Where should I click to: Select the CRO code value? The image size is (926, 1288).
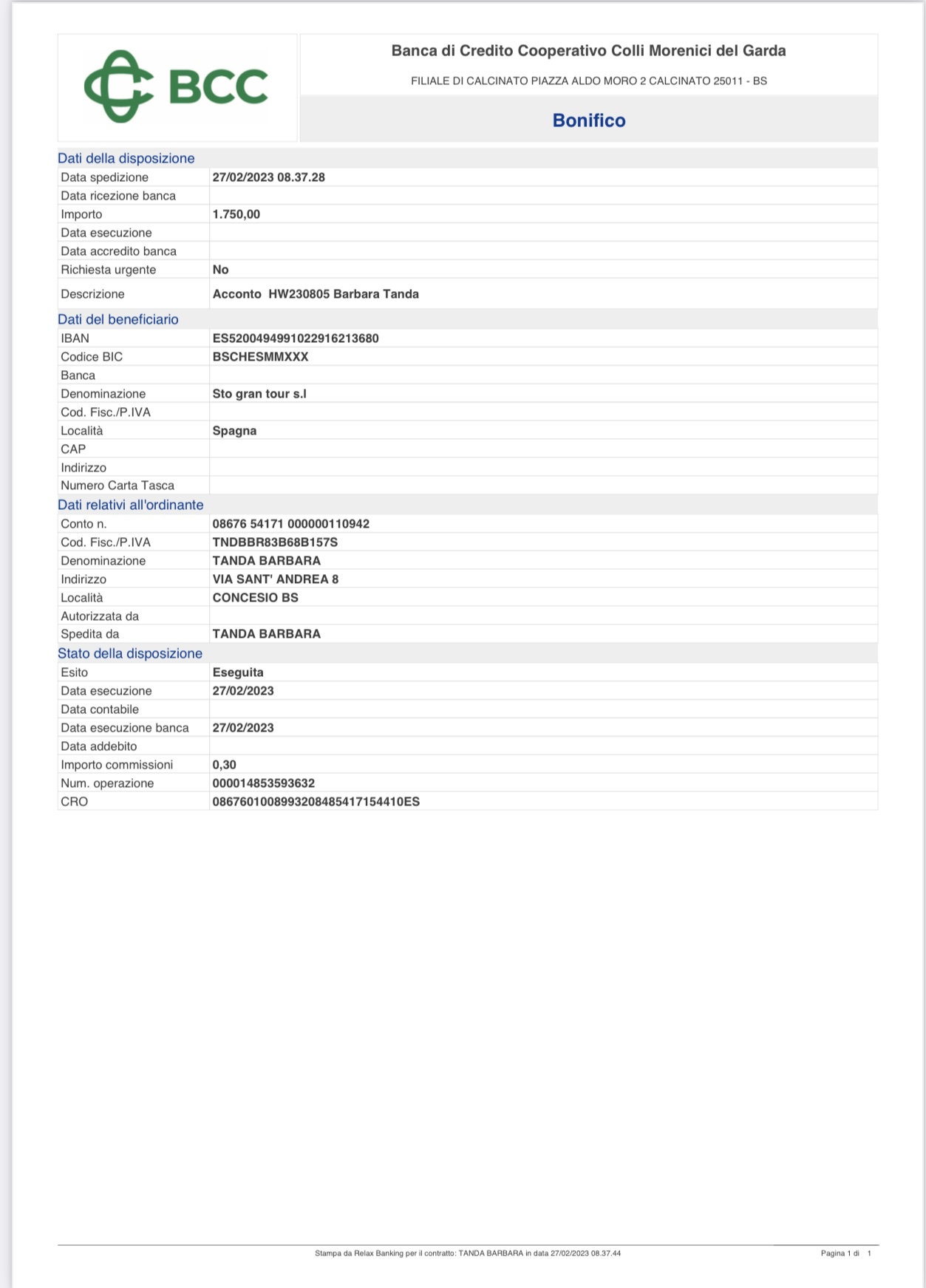click(316, 802)
